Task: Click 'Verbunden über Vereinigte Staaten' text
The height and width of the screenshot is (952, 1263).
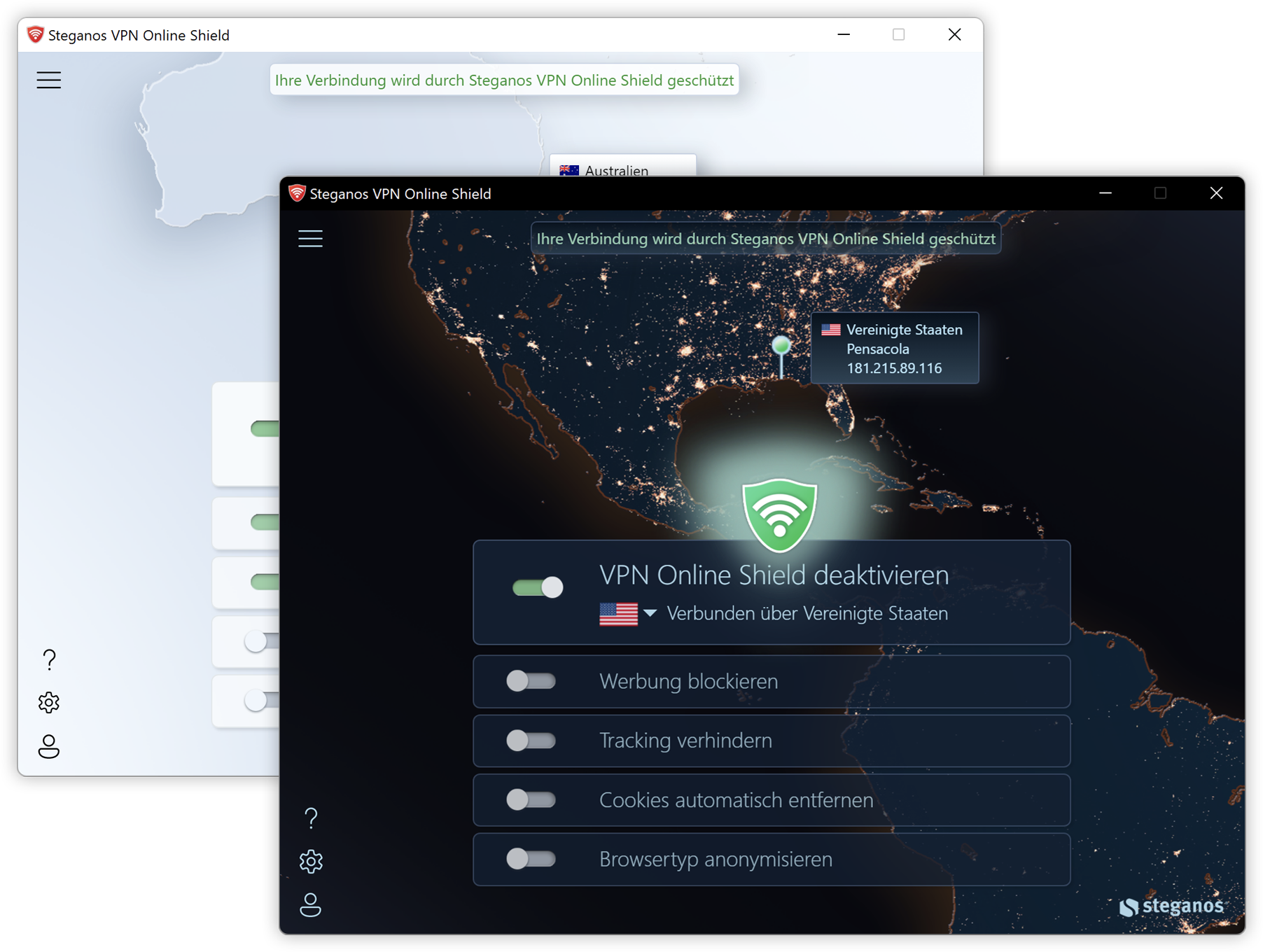Action: [x=807, y=614]
